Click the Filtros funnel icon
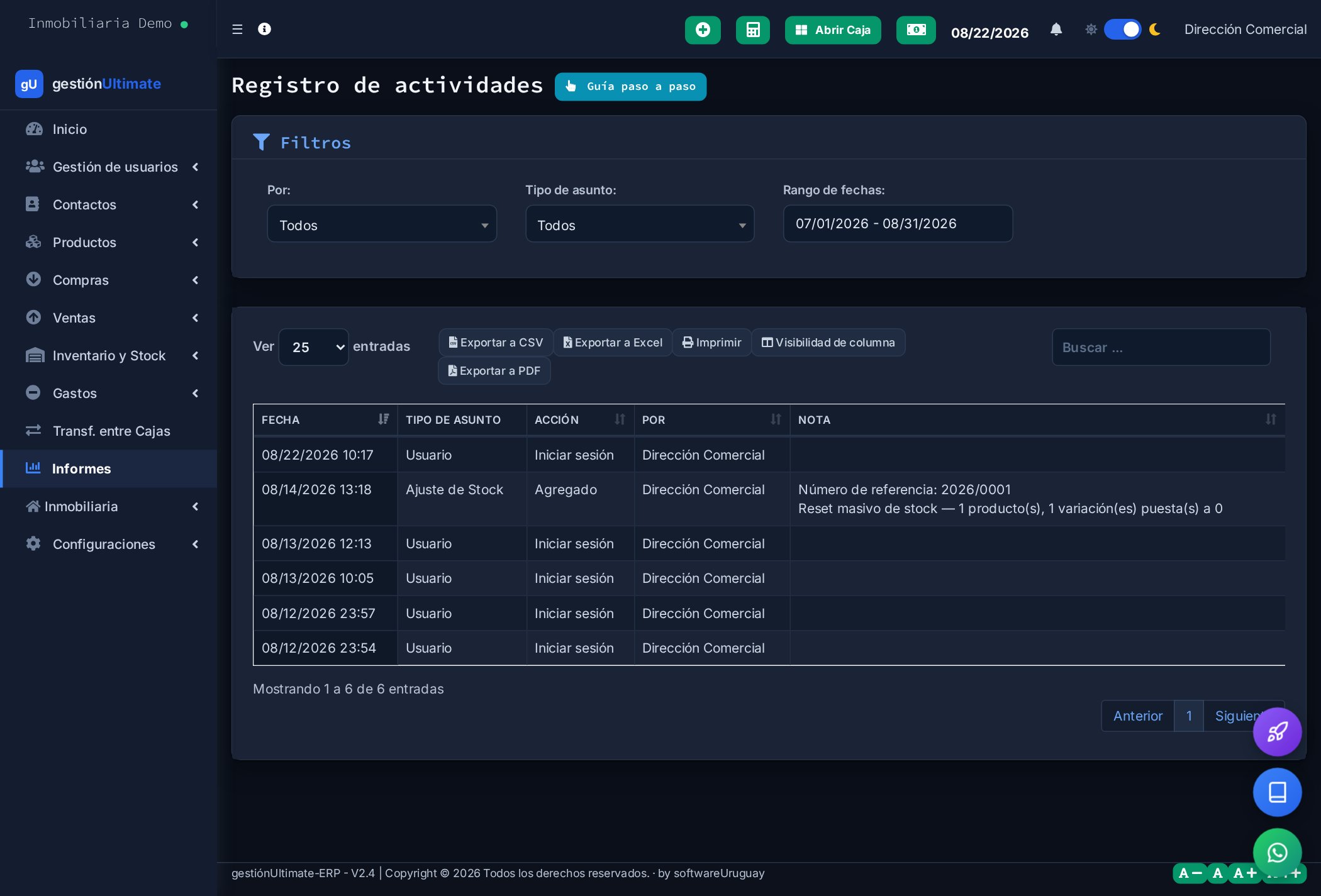Image resolution: width=1321 pixels, height=896 pixels. point(261,143)
